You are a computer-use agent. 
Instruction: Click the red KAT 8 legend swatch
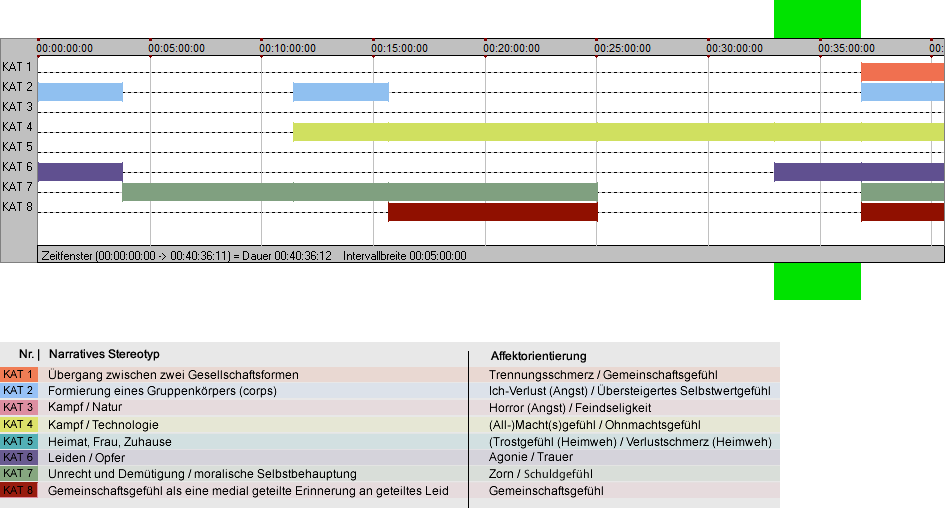click(x=19, y=490)
